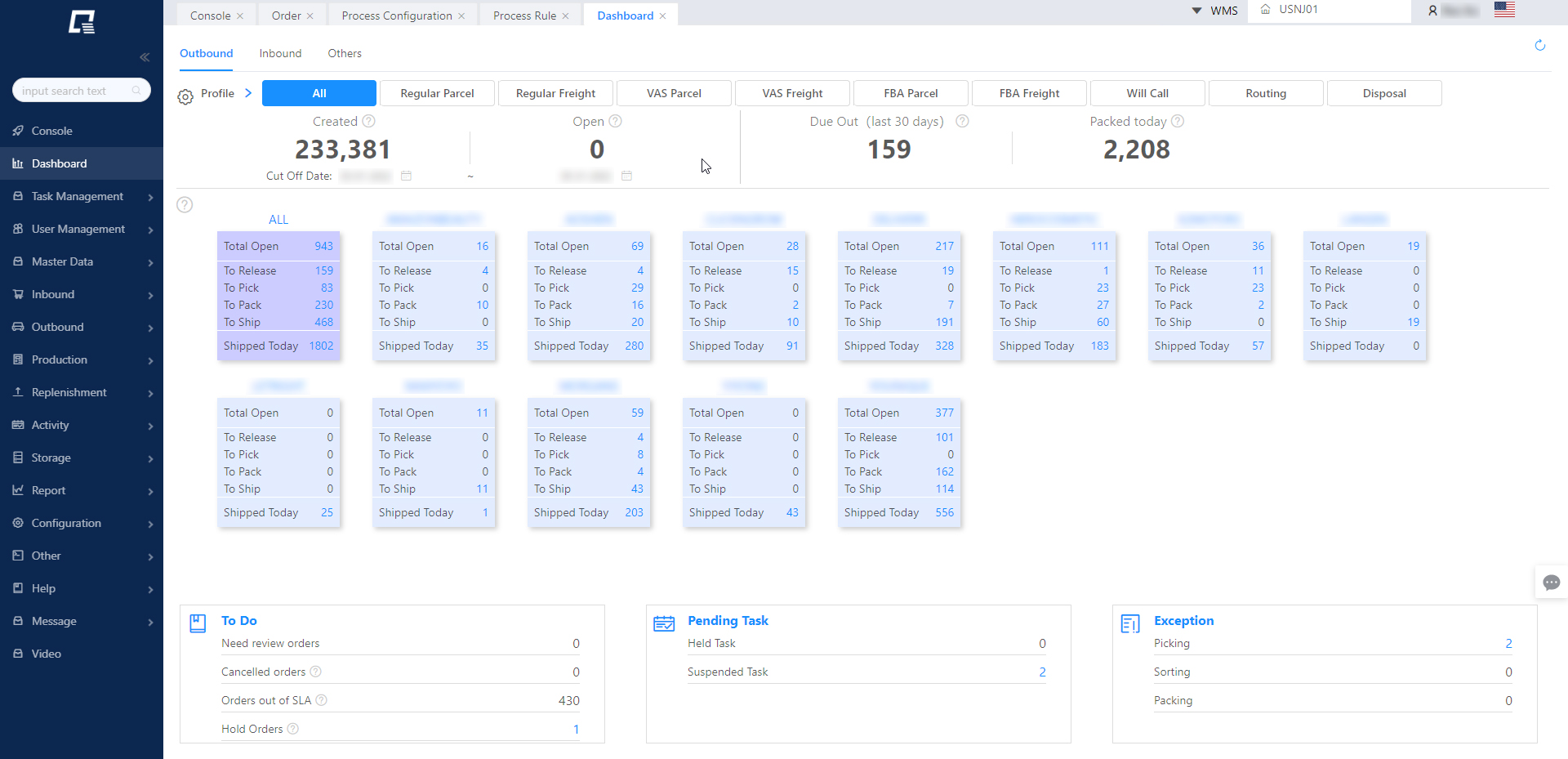Select the FBA Freight filter
The width and height of the screenshot is (1568, 759).
click(x=1029, y=93)
